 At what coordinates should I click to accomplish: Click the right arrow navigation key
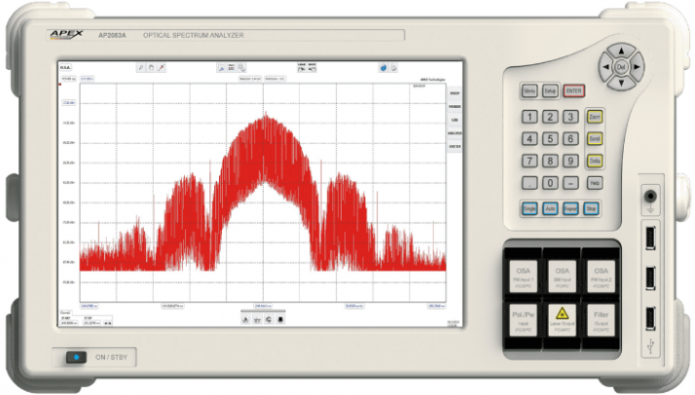point(637,67)
